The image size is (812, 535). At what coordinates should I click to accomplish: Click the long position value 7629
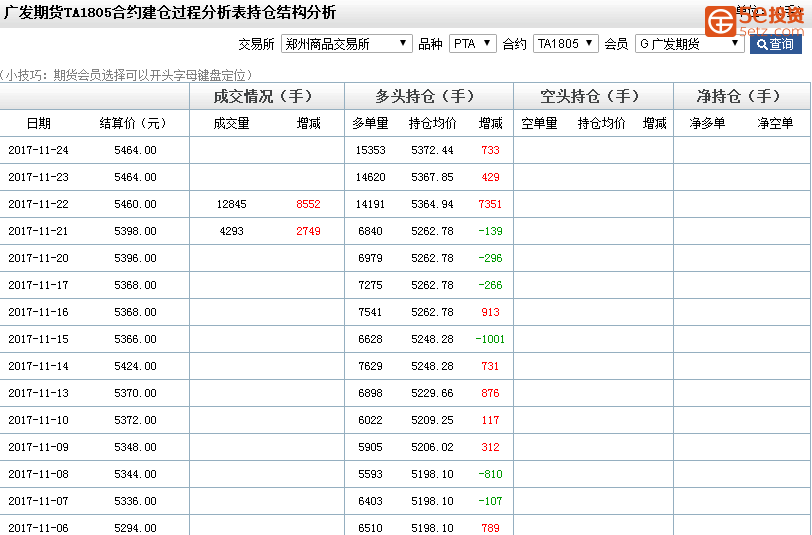370,366
